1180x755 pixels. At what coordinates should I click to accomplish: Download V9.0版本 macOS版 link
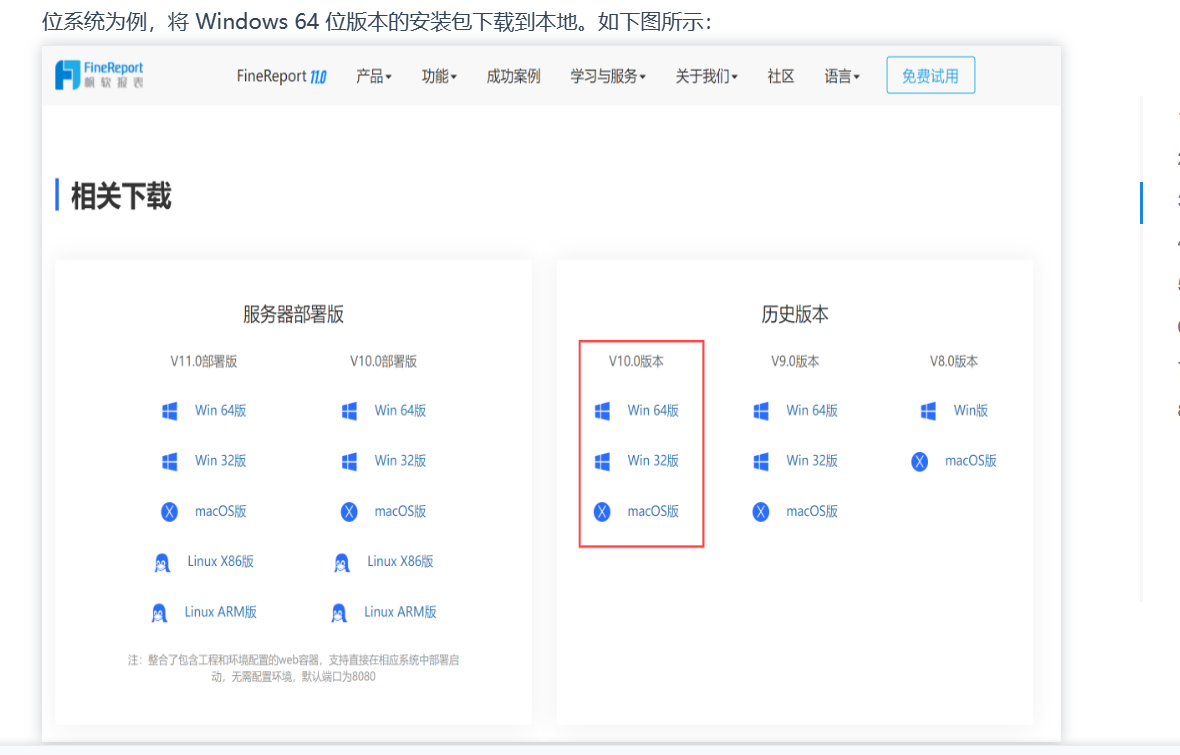(812, 511)
